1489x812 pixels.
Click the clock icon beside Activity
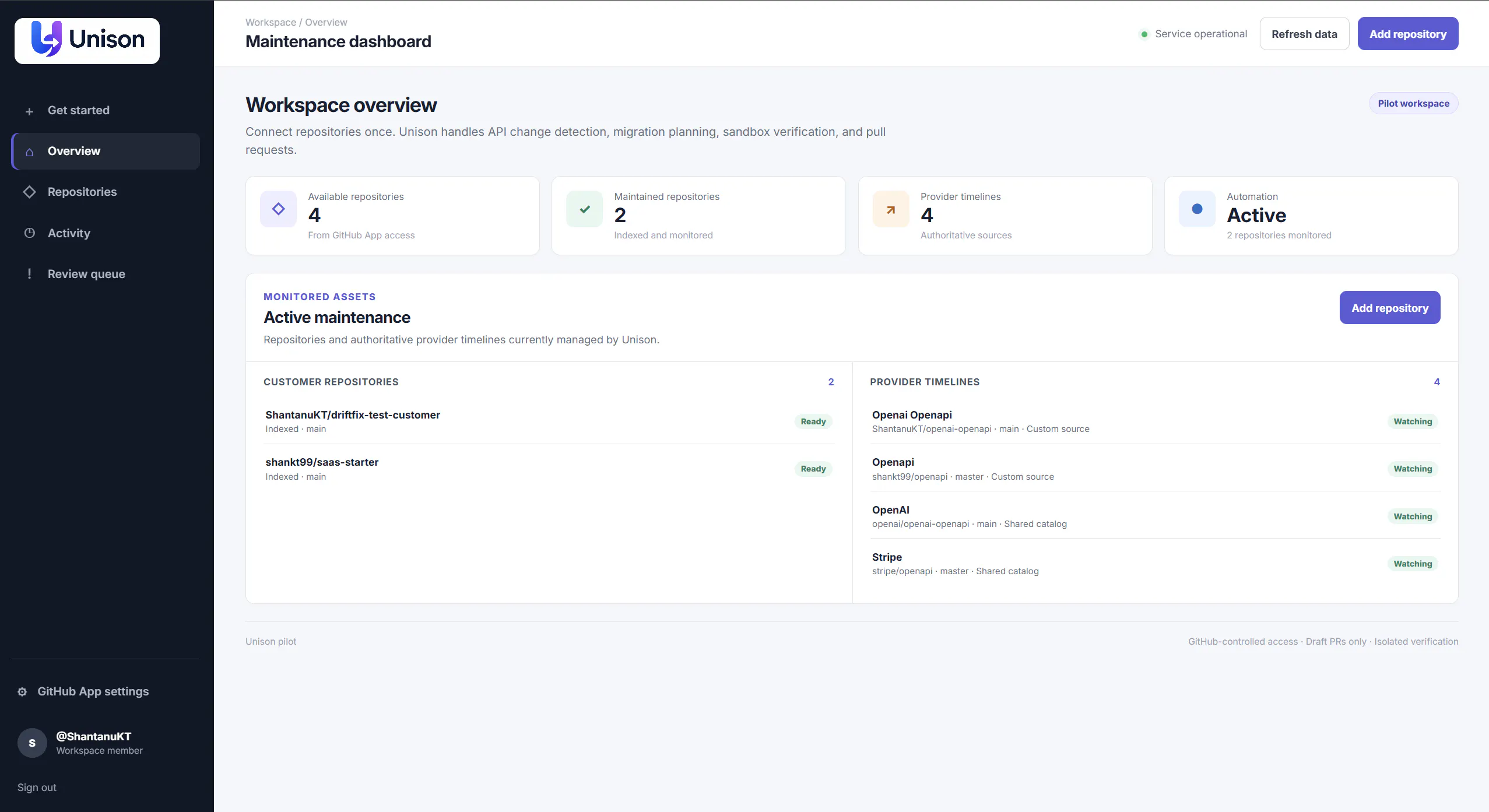click(x=29, y=233)
